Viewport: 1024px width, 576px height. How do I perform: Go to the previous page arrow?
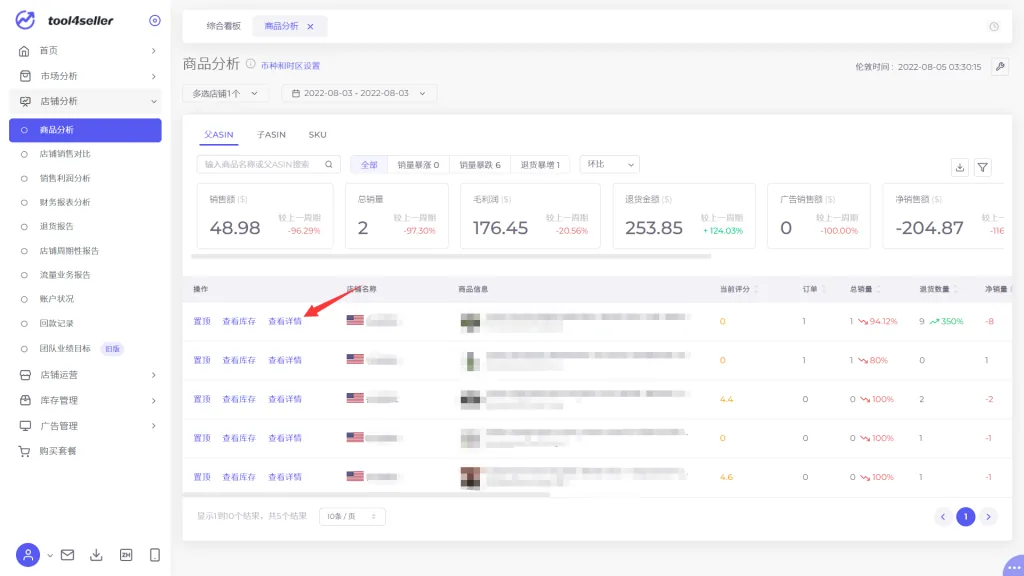pyautogui.click(x=942, y=517)
